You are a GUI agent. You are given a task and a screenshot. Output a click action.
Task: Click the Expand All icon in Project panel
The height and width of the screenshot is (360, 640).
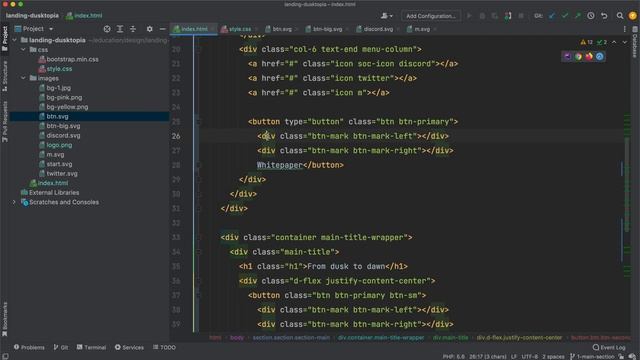point(120,29)
